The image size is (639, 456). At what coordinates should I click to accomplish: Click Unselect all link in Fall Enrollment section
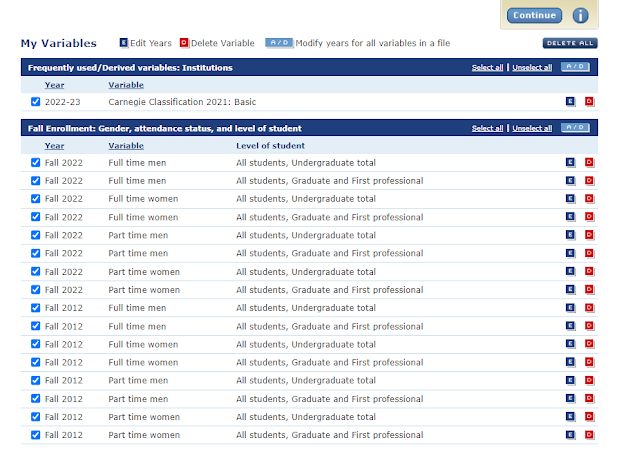531,129
